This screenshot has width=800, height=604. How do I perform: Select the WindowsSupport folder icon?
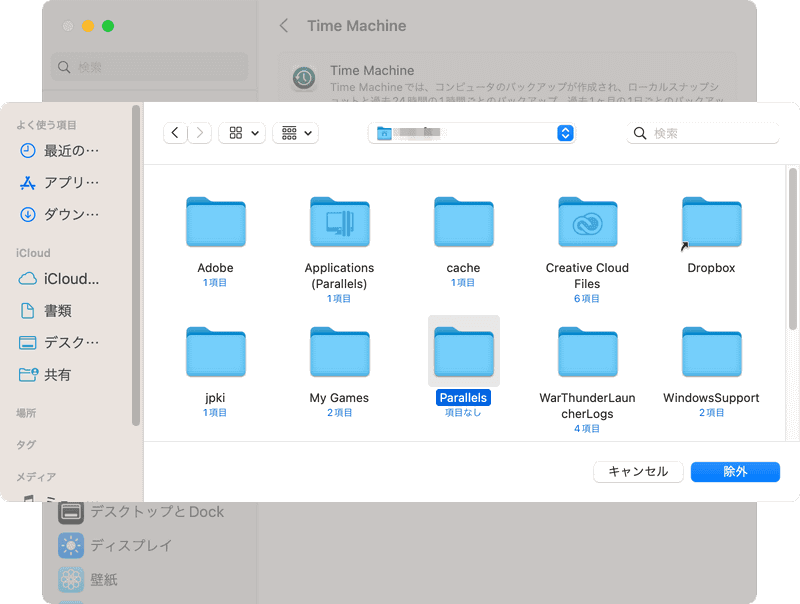[x=712, y=352]
